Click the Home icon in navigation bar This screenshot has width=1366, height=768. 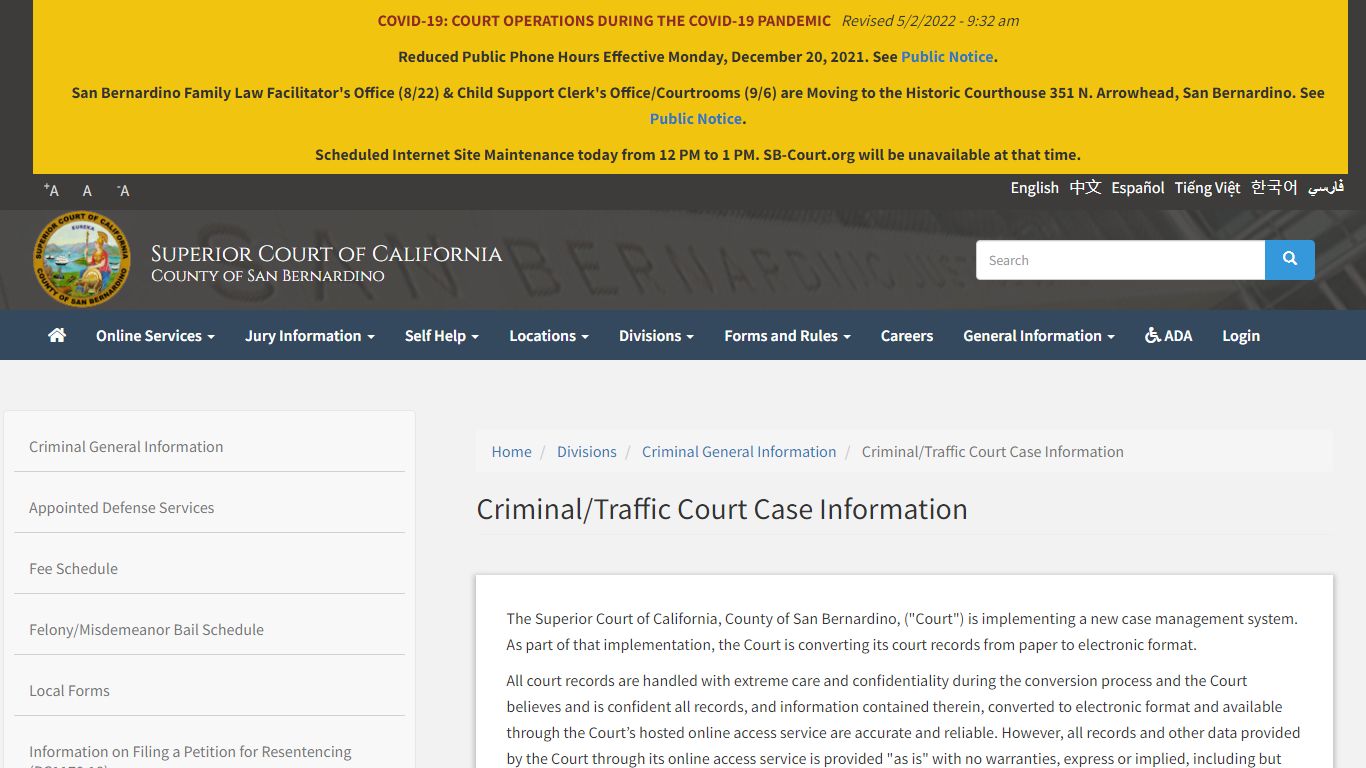pos(57,335)
